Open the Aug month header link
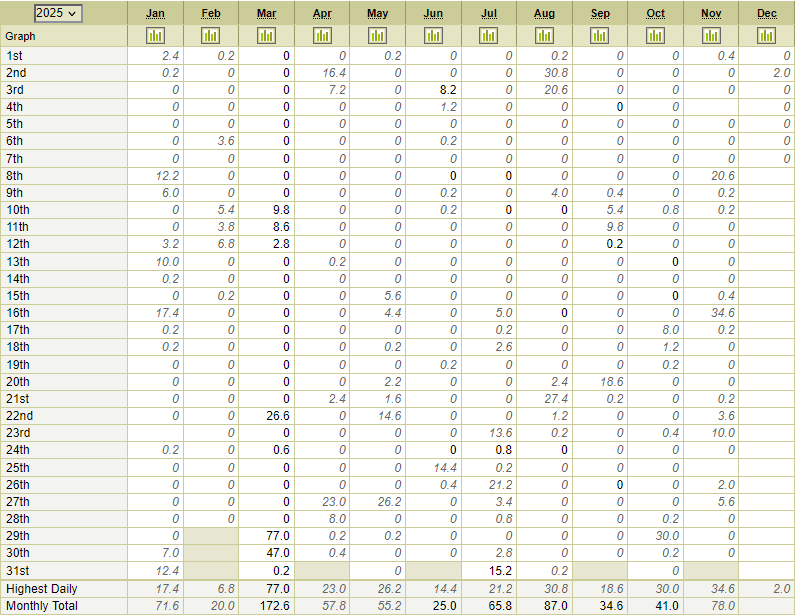This screenshot has height=615, width=796. [x=544, y=13]
